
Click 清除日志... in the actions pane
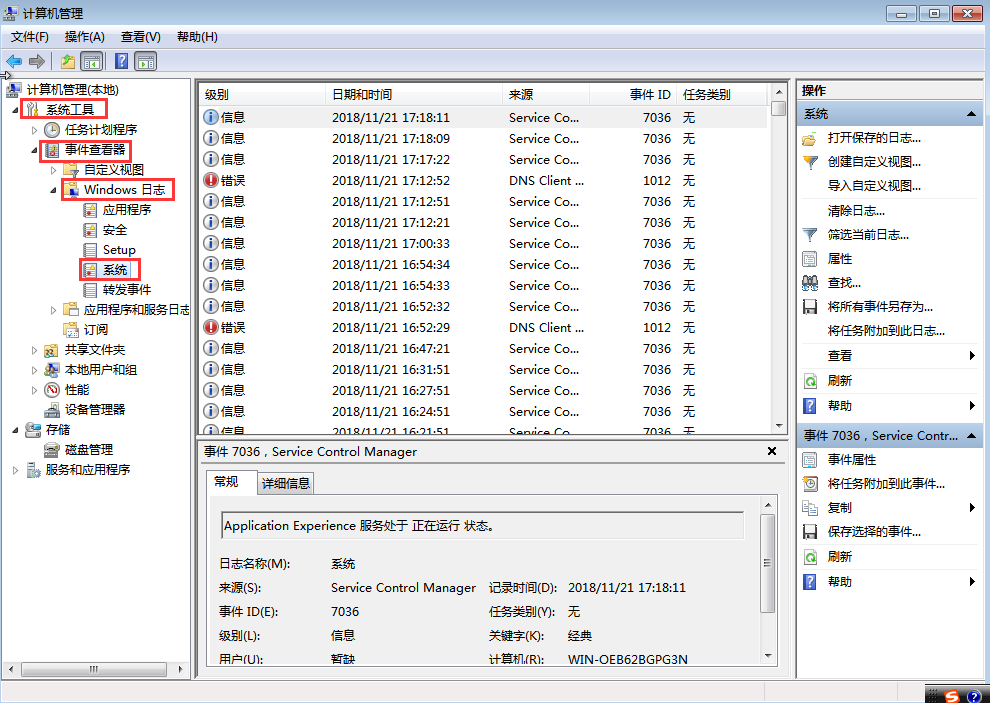click(x=856, y=211)
